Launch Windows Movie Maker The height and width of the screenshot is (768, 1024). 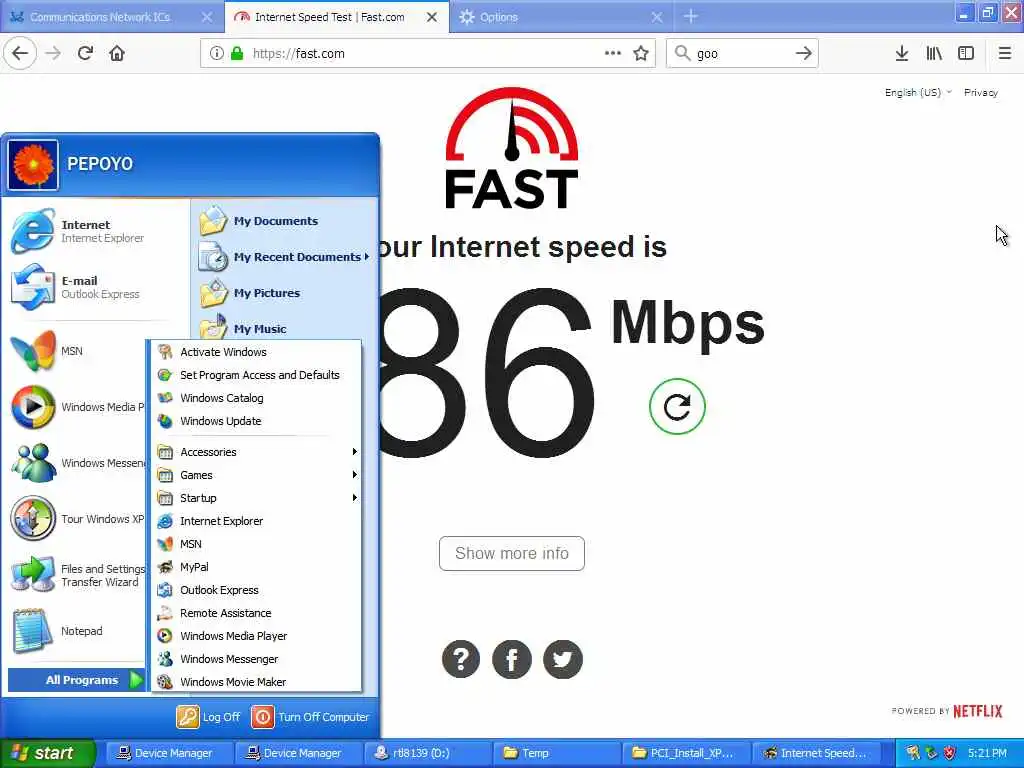[257, 682]
